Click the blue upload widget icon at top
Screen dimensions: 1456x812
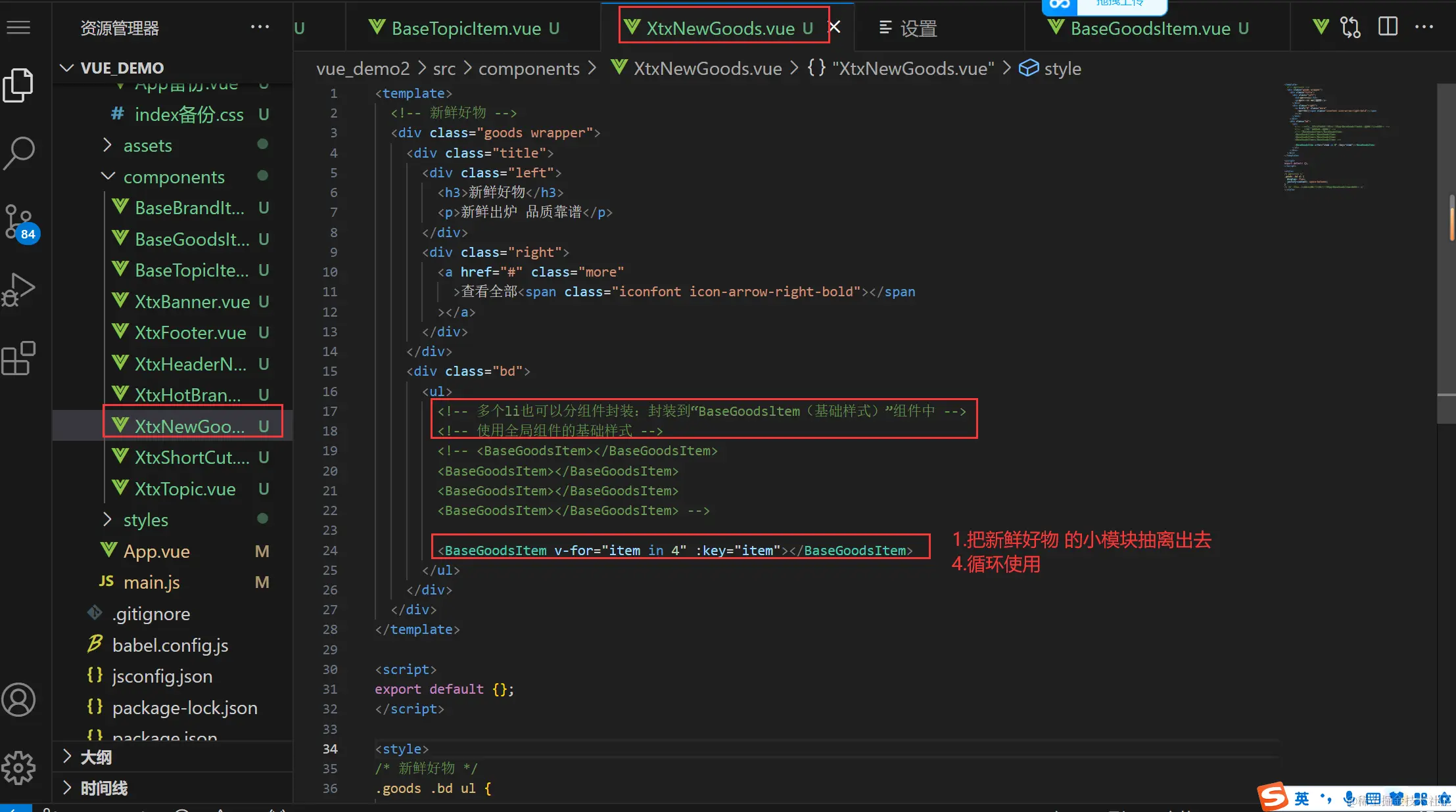(x=1059, y=5)
